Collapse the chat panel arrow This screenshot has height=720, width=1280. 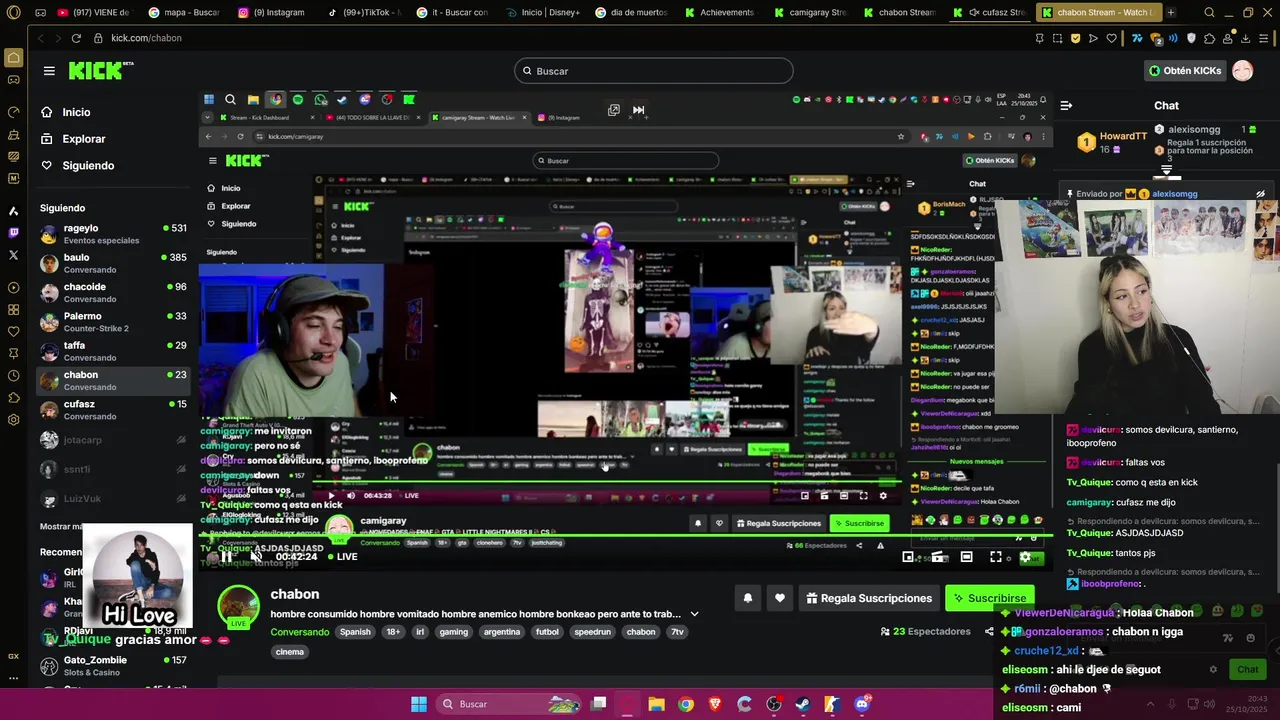(1066, 105)
